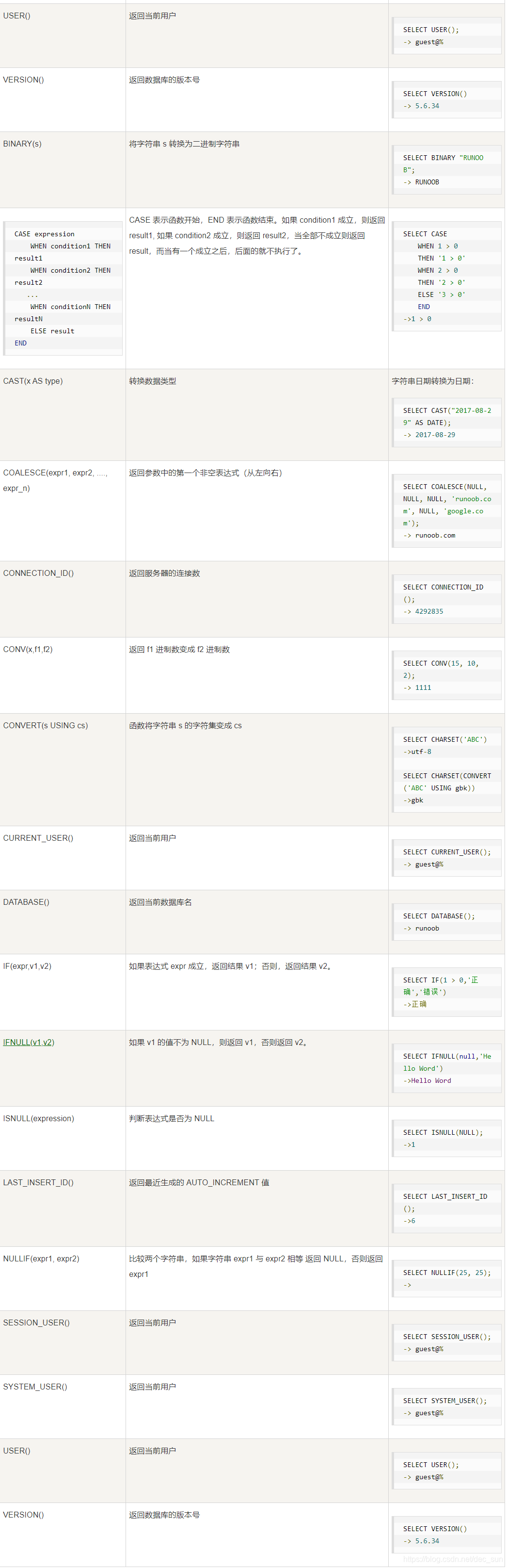
Task: Click 'ELSE result' in CASE syntax block
Action: coord(52,331)
